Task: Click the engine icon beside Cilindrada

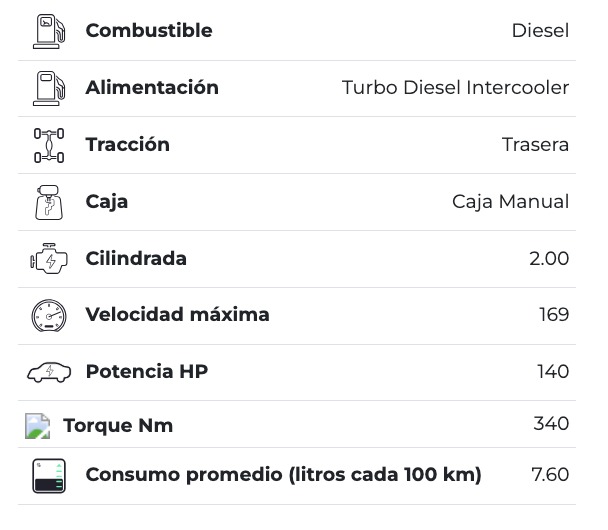Action: 48,259
